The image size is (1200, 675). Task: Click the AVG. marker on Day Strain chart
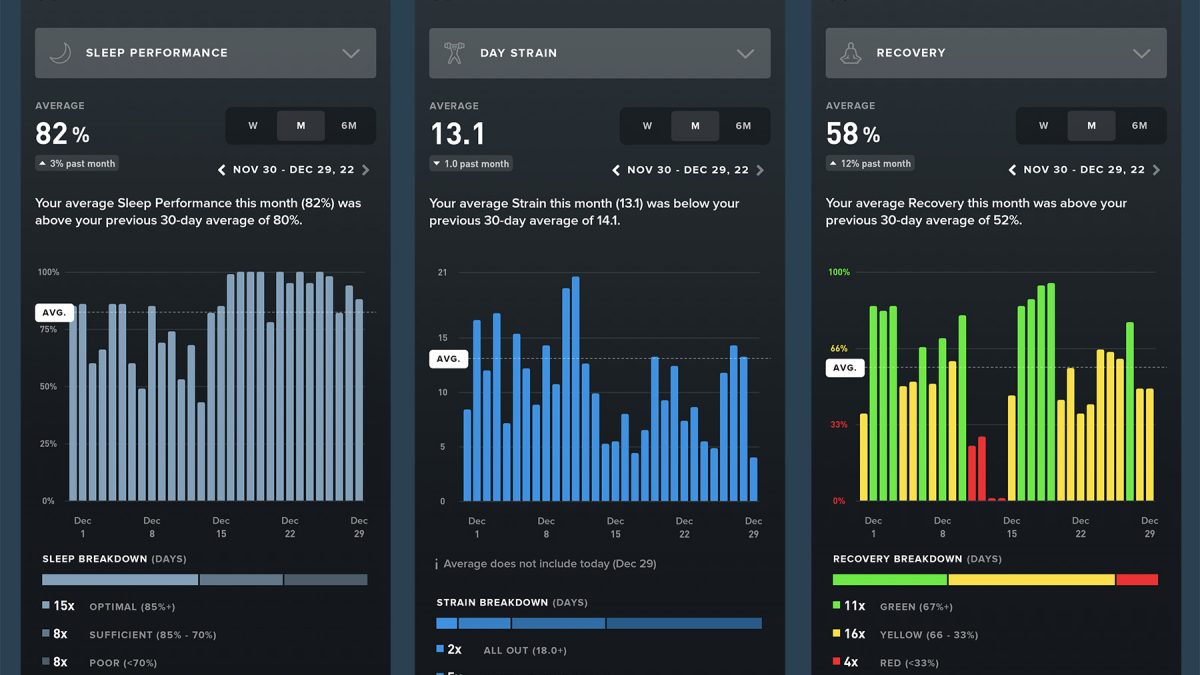[x=449, y=359]
